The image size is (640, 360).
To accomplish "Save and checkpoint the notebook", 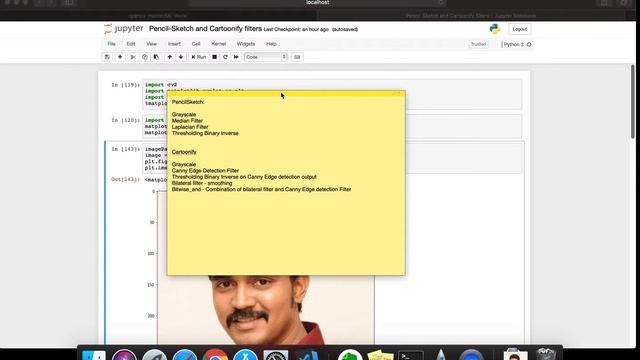I will 107,57.
